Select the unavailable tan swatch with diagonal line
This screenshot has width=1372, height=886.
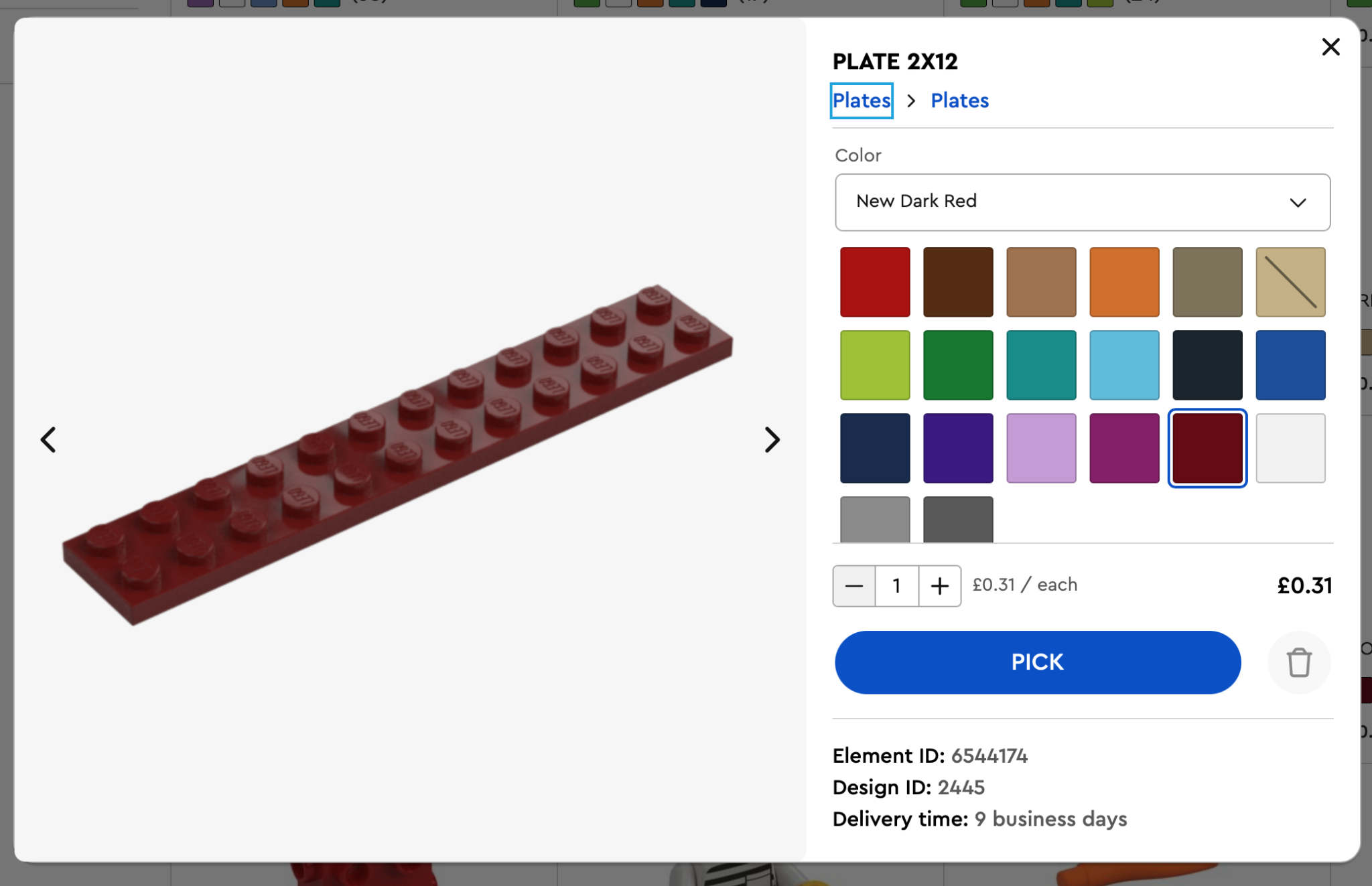click(1290, 281)
